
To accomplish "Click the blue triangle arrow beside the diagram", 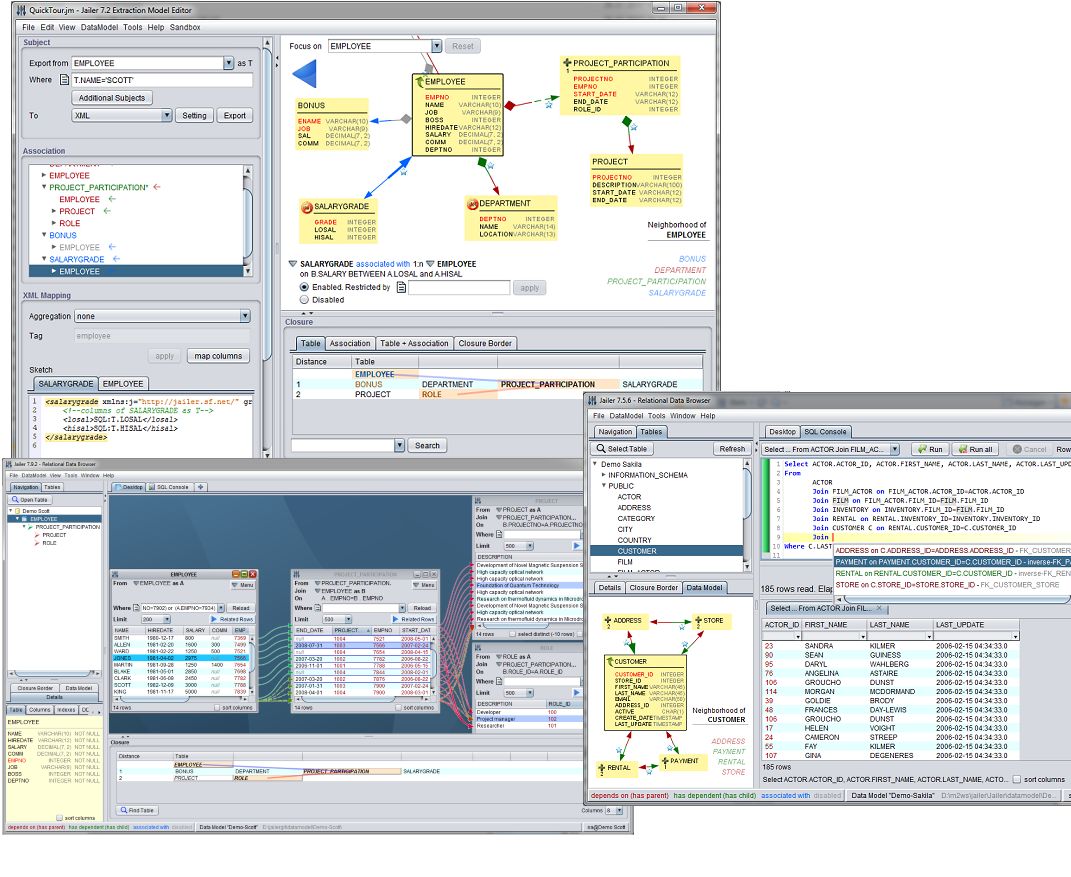I will point(305,74).
